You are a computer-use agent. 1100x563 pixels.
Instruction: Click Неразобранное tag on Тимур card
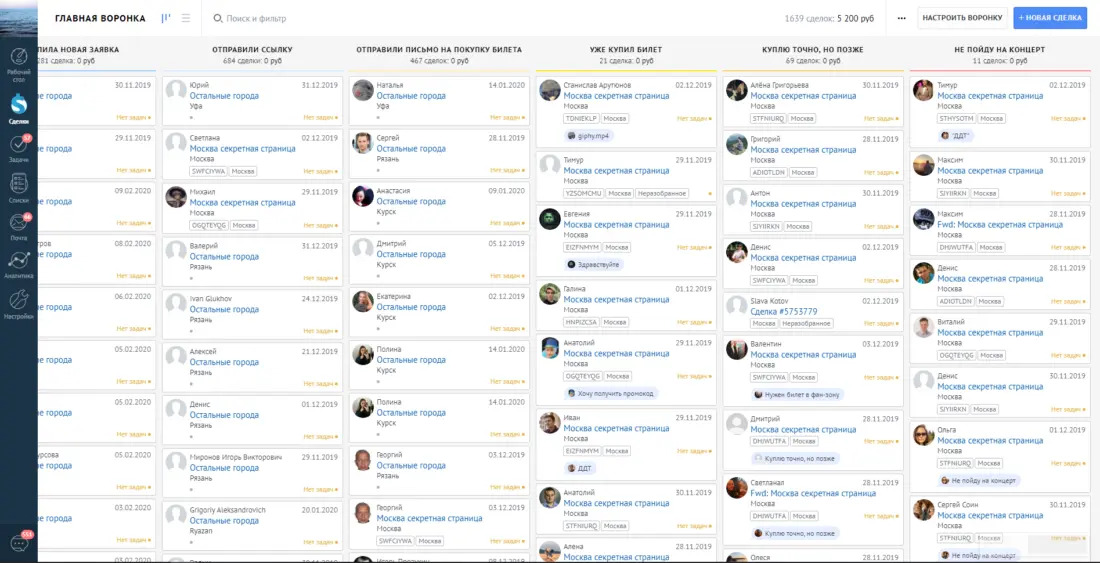click(x=662, y=194)
